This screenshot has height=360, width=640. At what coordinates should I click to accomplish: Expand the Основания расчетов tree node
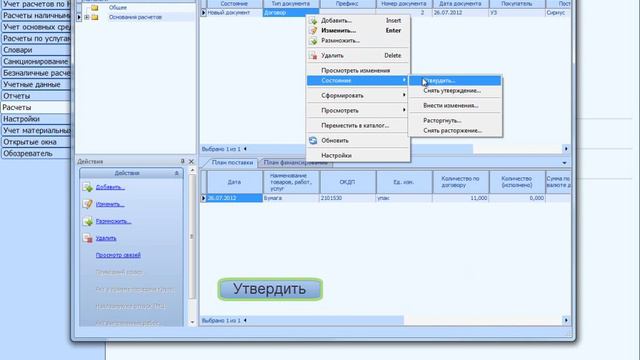coord(87,17)
